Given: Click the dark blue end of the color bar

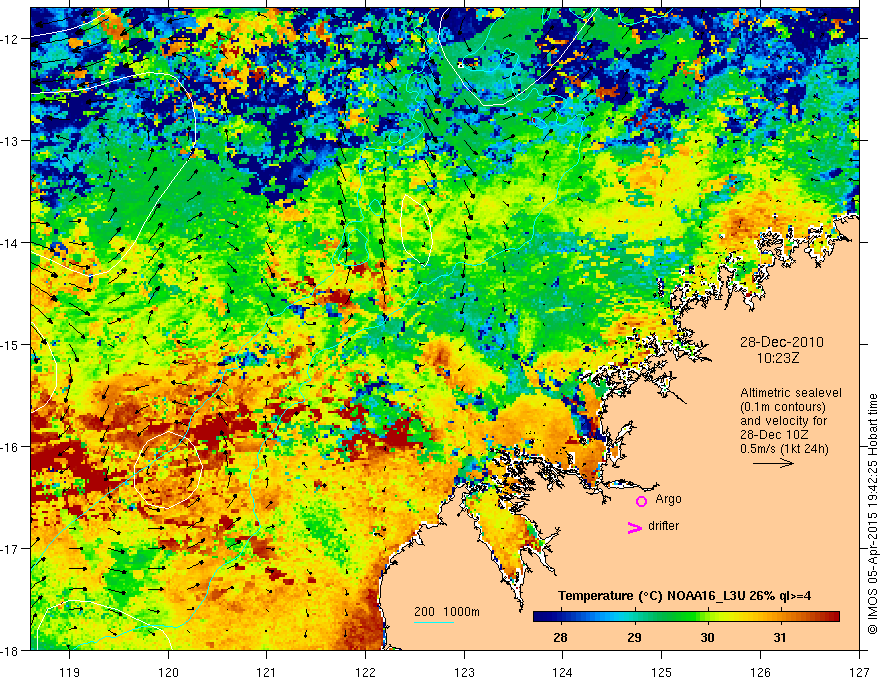Looking at the screenshot, I should (x=538, y=617).
